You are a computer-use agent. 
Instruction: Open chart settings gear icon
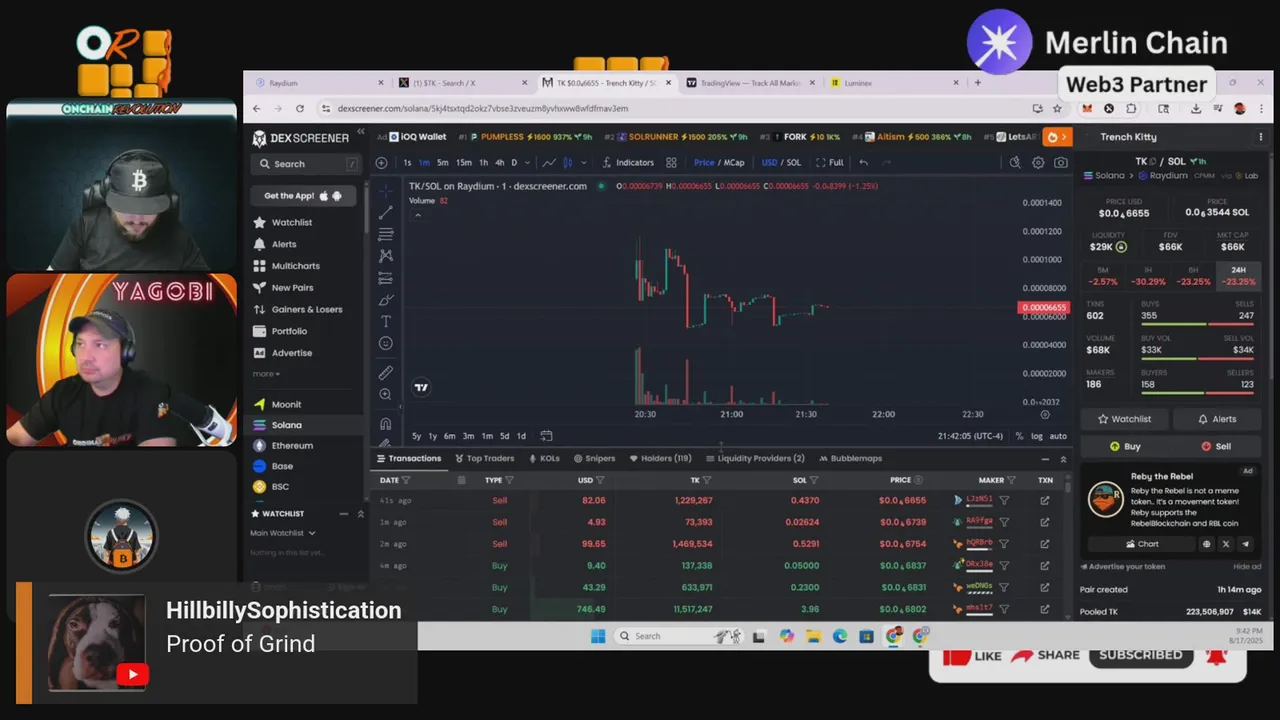click(1038, 162)
